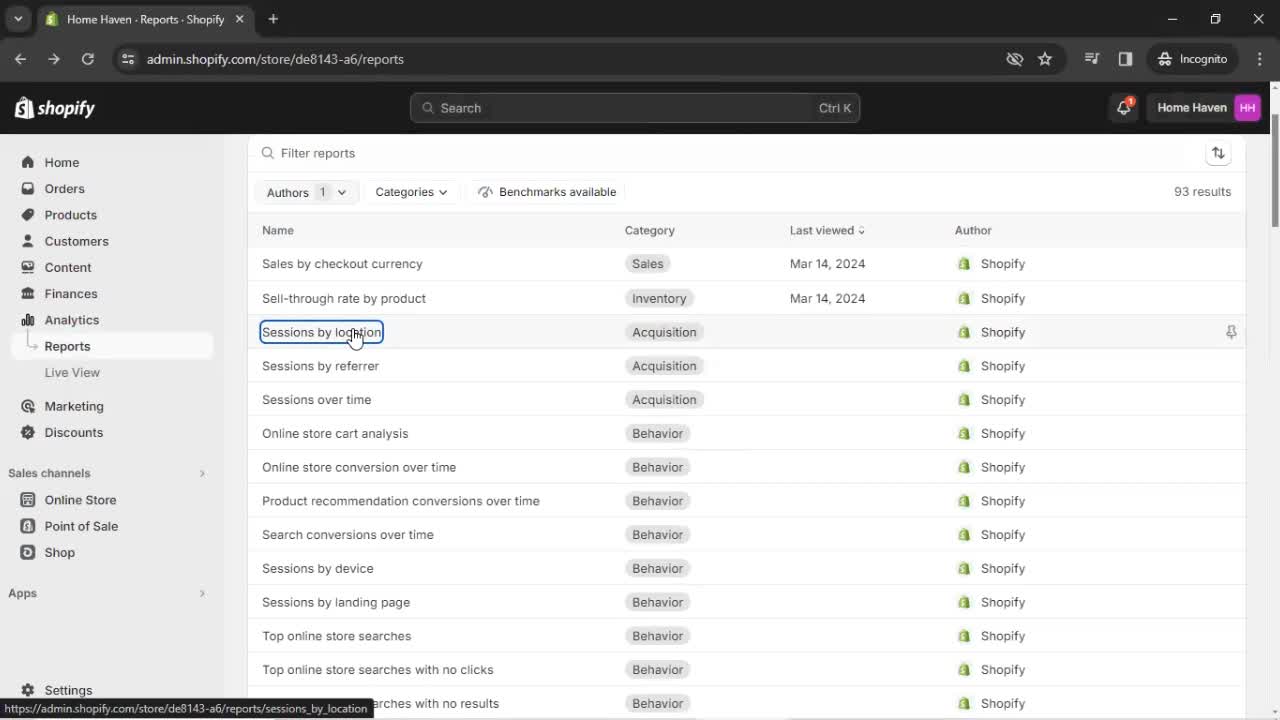
Task: Open Sales by checkout currency report
Action: click(x=342, y=264)
